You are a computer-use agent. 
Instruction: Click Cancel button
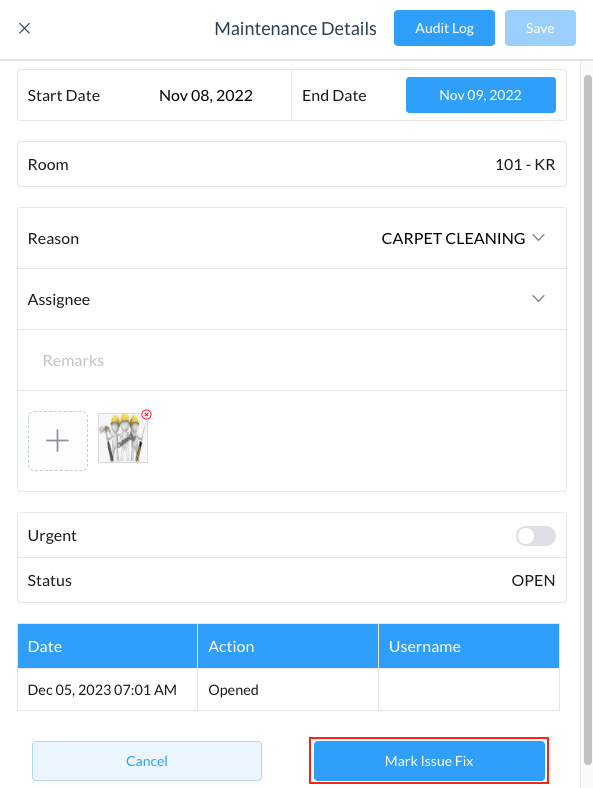(x=147, y=761)
